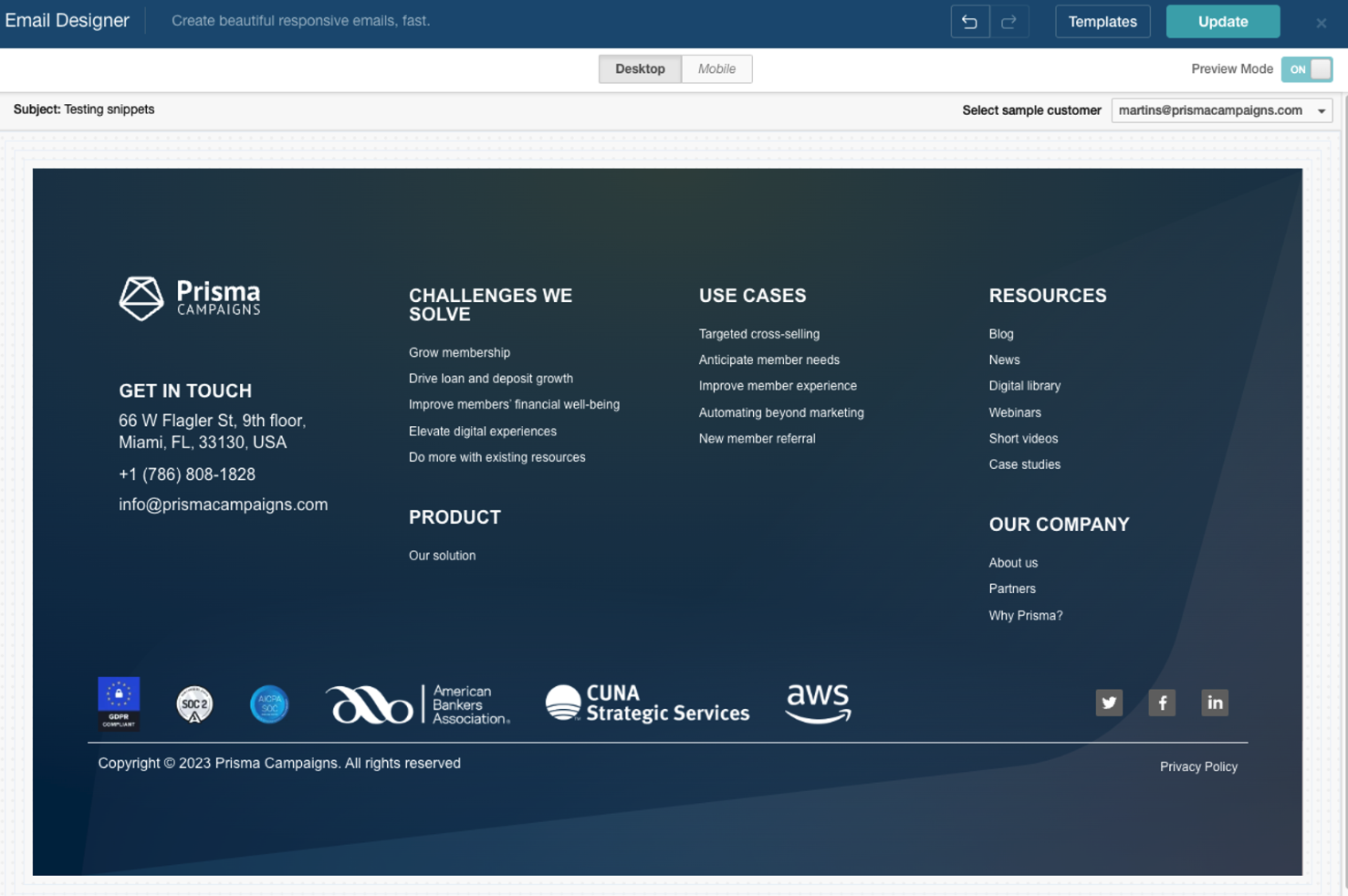The image size is (1348, 896).
Task: Open Automating beyond marketing link
Action: (781, 412)
